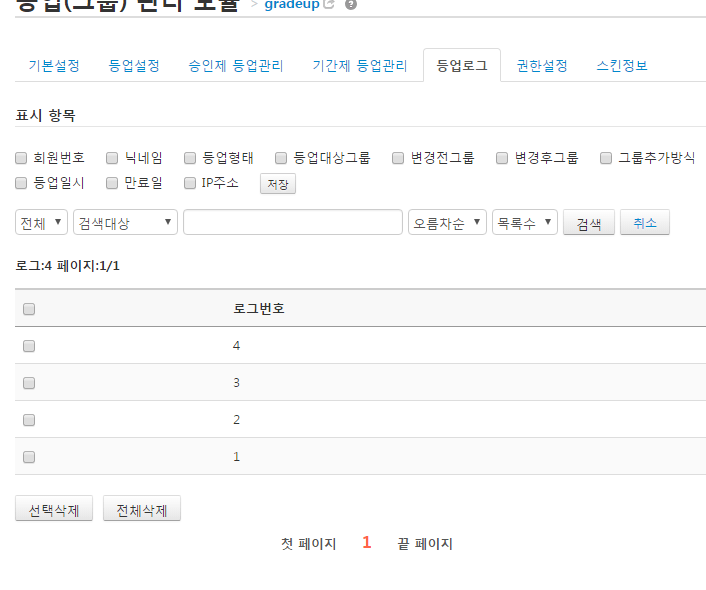
Task: Open the 권한설정 tab
Action: (542, 66)
